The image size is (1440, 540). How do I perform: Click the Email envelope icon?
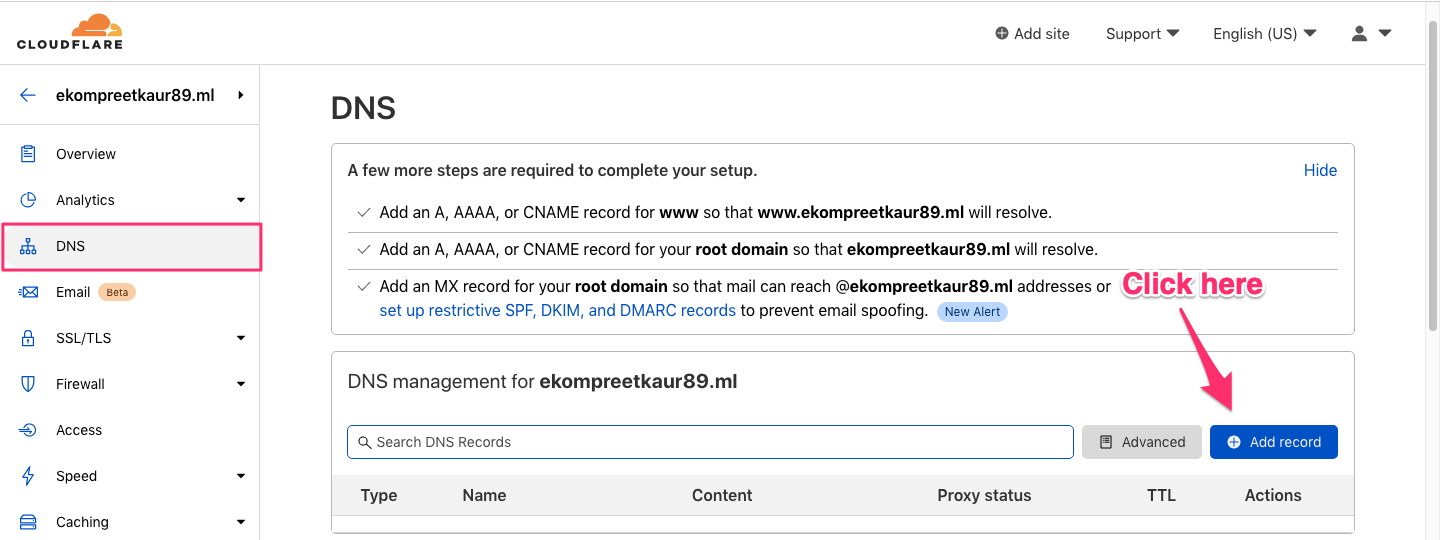(28, 292)
